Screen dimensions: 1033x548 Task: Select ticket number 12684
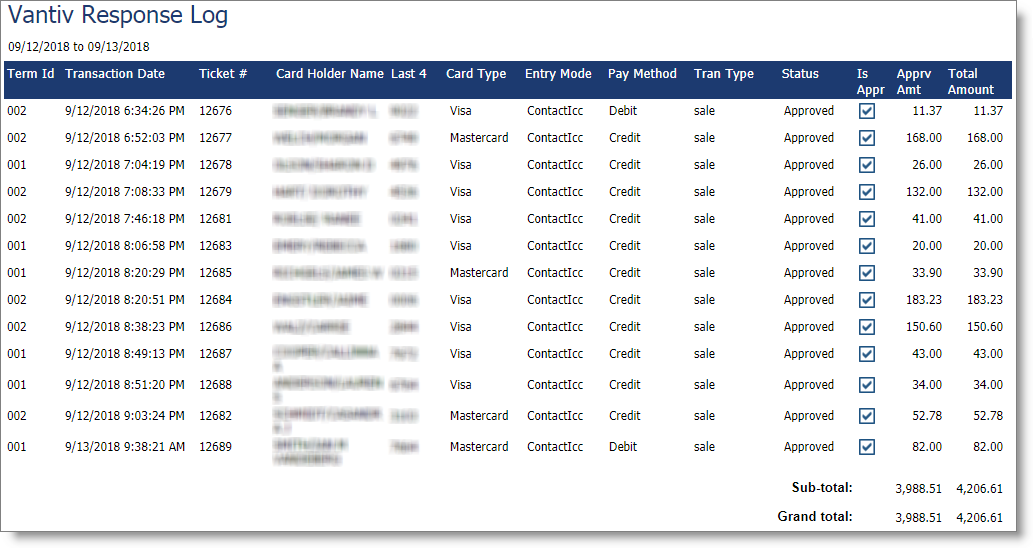click(215, 300)
